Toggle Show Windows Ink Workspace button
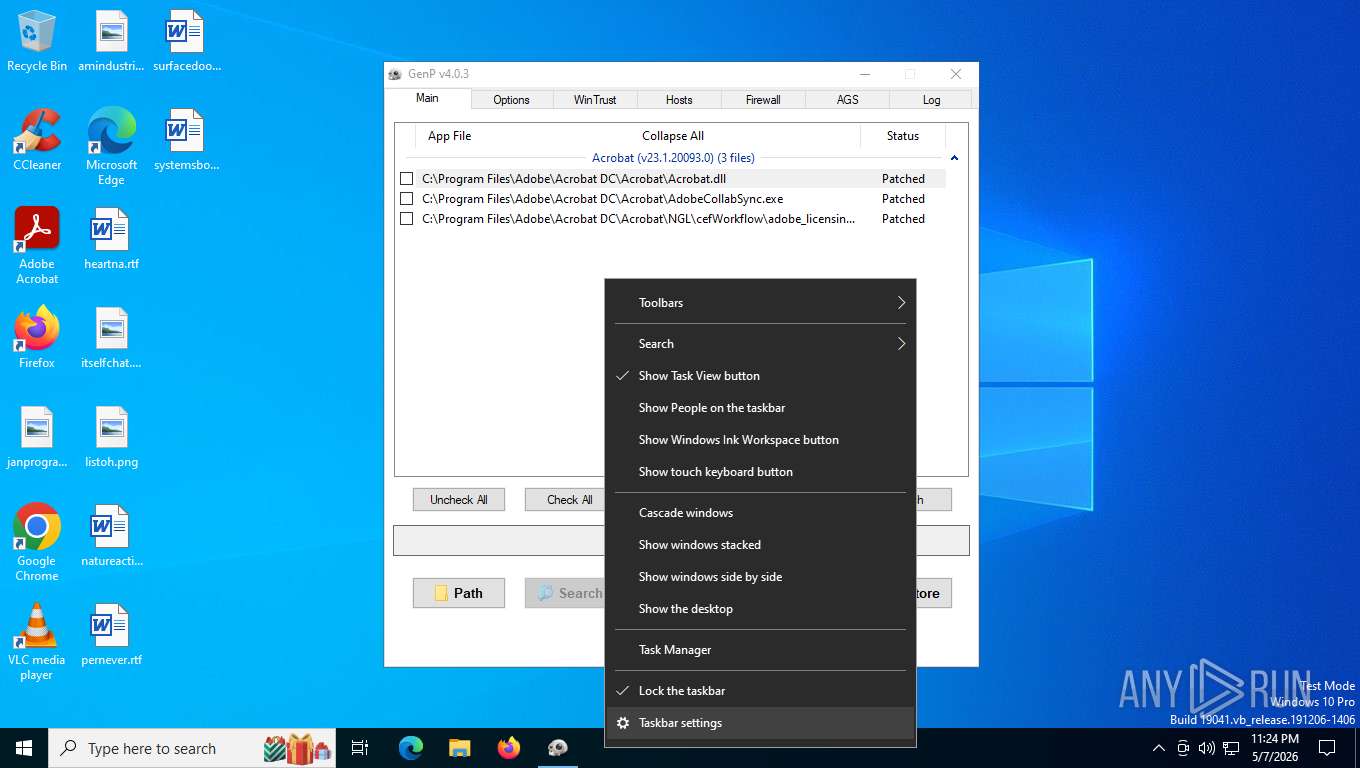Screen dimensions: 1360x768 tap(760, 440)
